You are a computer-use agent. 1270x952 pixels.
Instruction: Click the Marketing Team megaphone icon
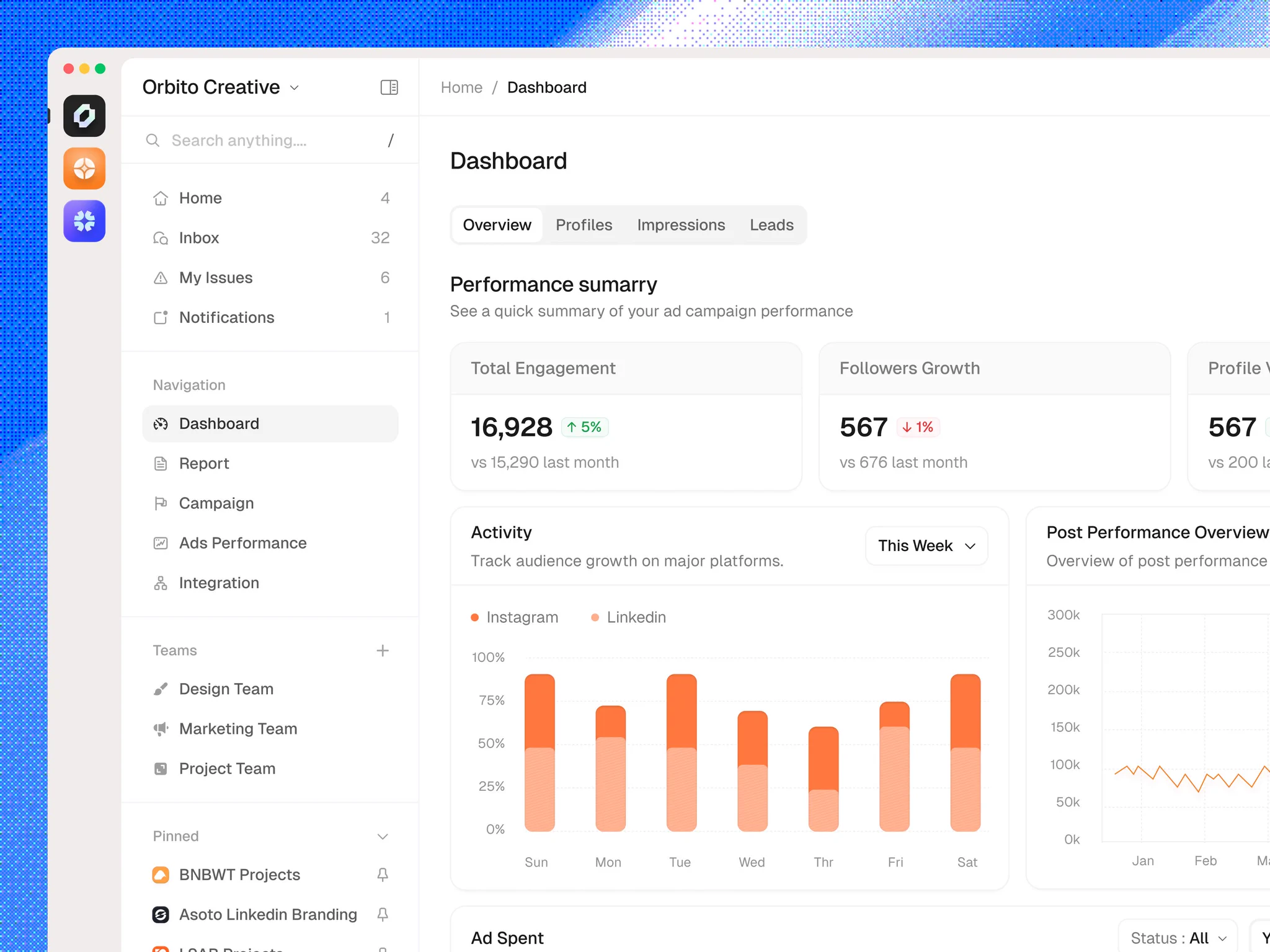coord(161,729)
